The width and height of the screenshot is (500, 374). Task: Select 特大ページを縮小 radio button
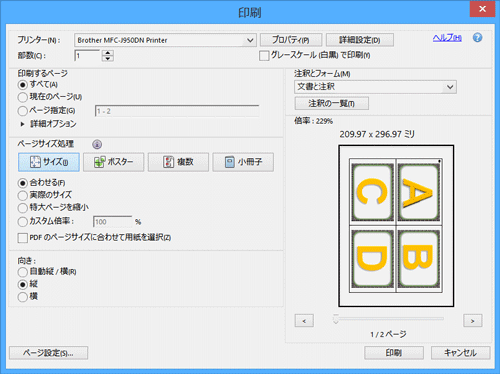pos(22,208)
